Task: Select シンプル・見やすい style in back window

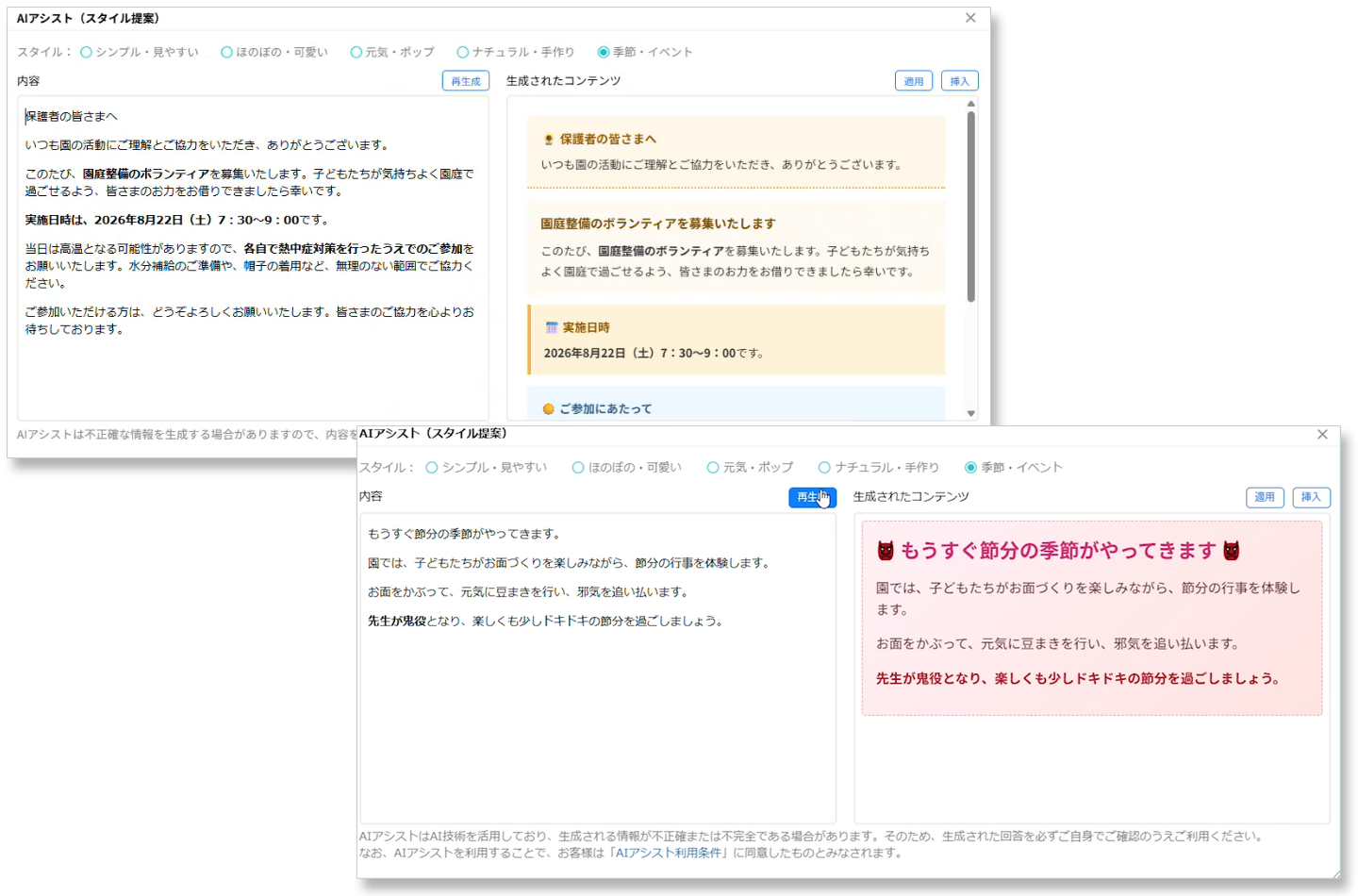Action: click(86, 52)
